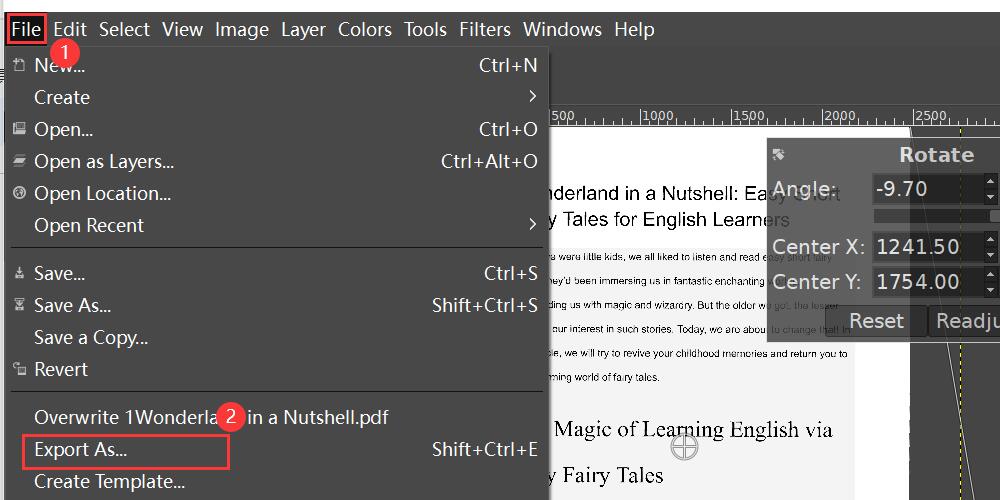
Task: Click the angle slider in Rotate dialog
Action: [936, 216]
